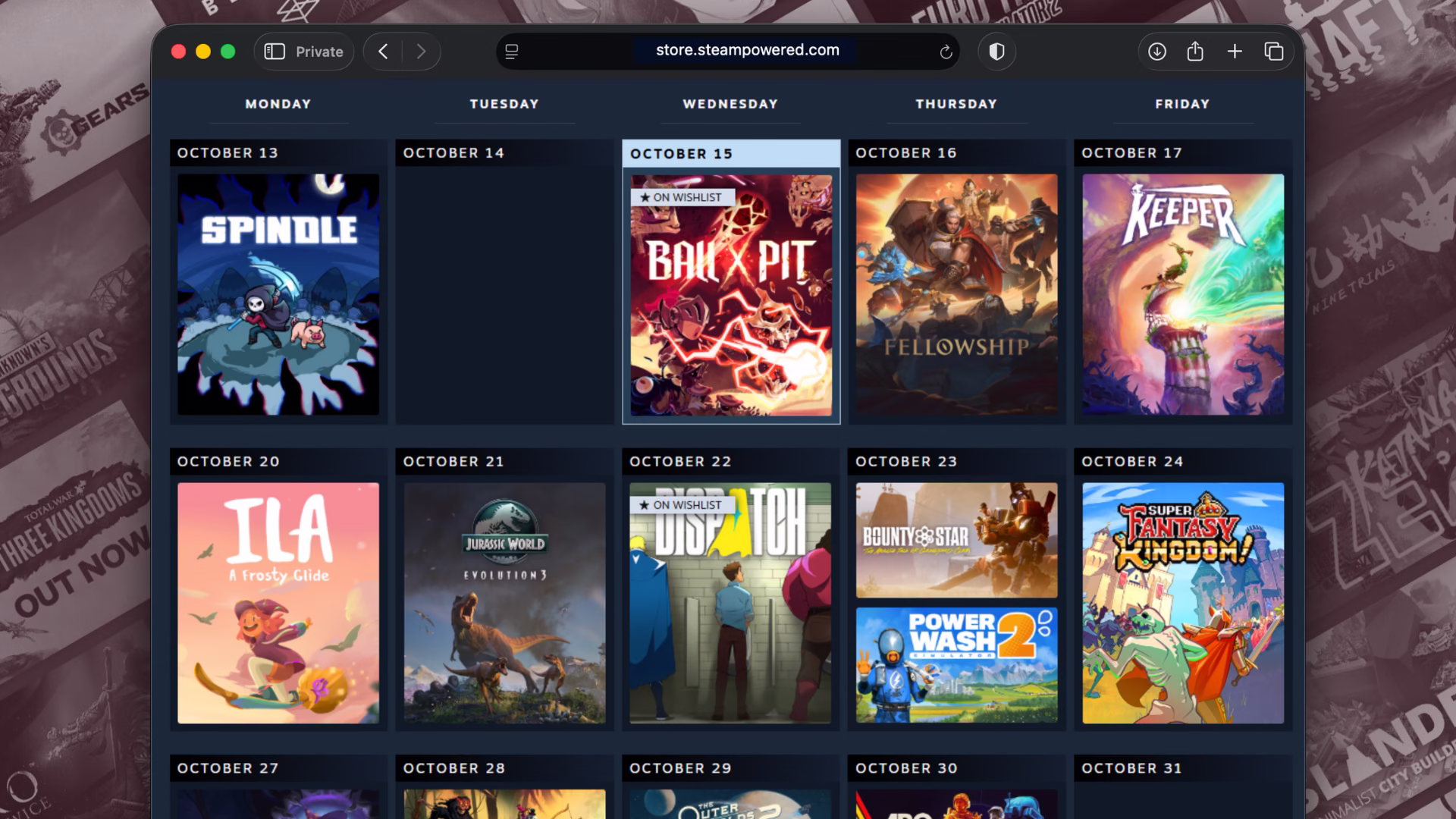
Task: Open the page reader menu icon
Action: coord(512,52)
